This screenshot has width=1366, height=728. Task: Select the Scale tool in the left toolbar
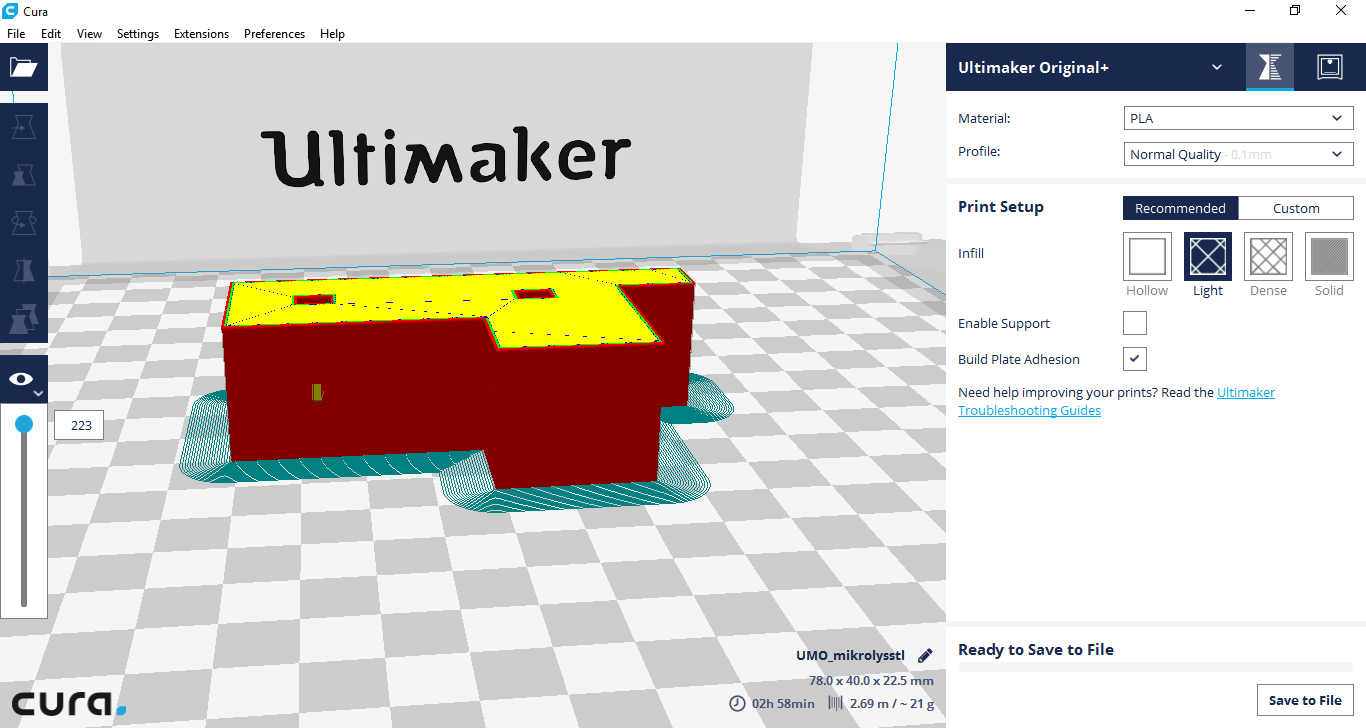[23, 175]
